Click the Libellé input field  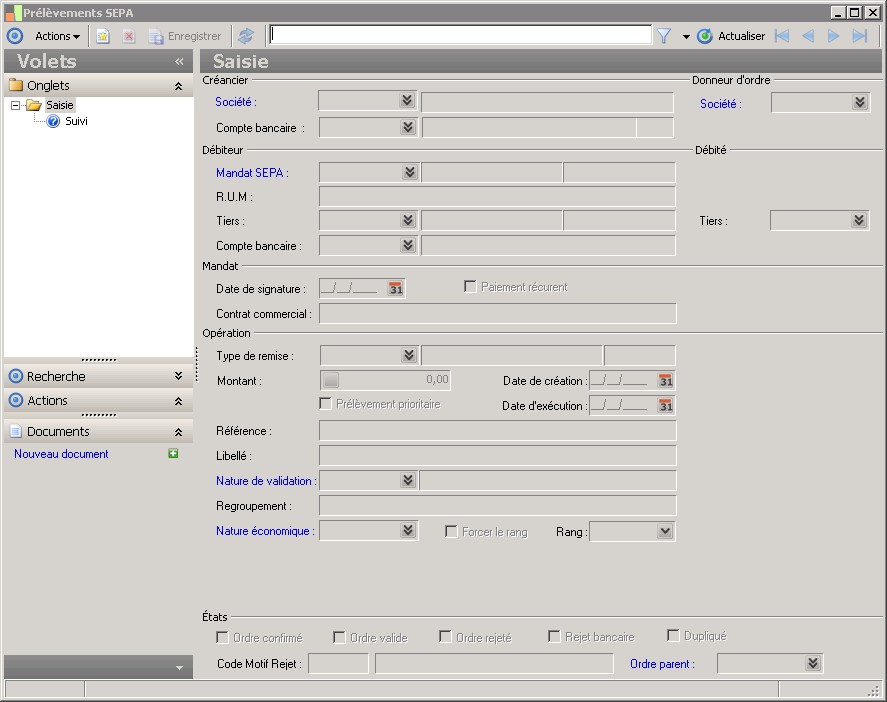498,455
